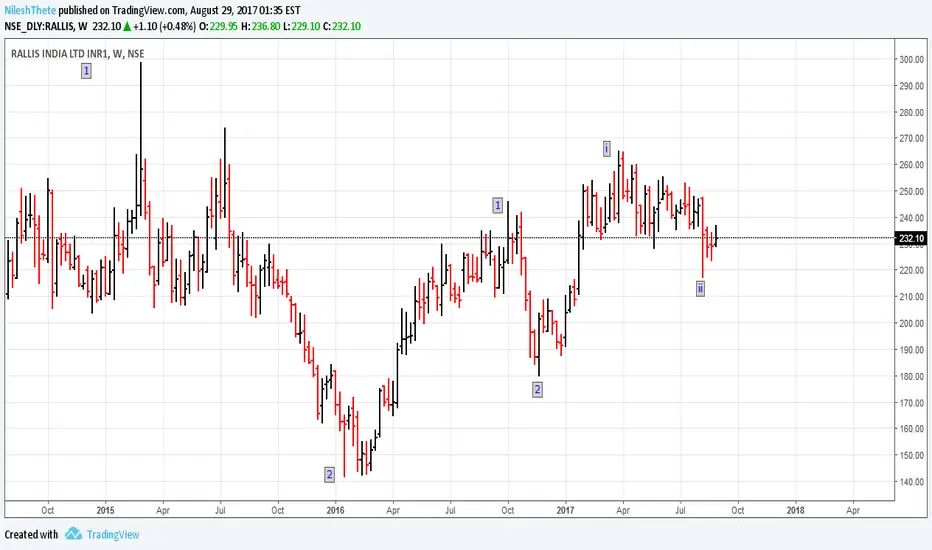
Task: Click the chart title RALLIS INDIA LTD INR1, W, NSE
Action: click(77, 54)
